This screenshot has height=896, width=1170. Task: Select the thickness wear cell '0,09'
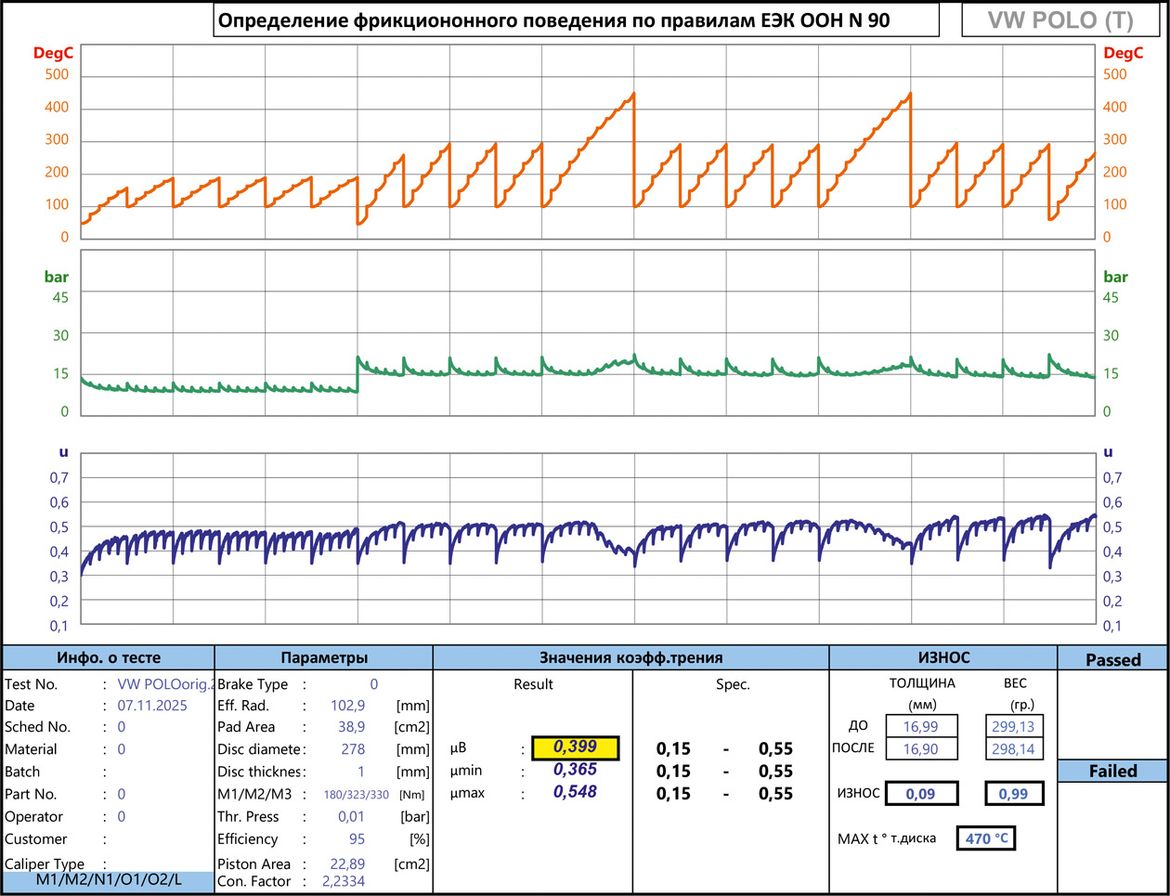[x=921, y=794]
